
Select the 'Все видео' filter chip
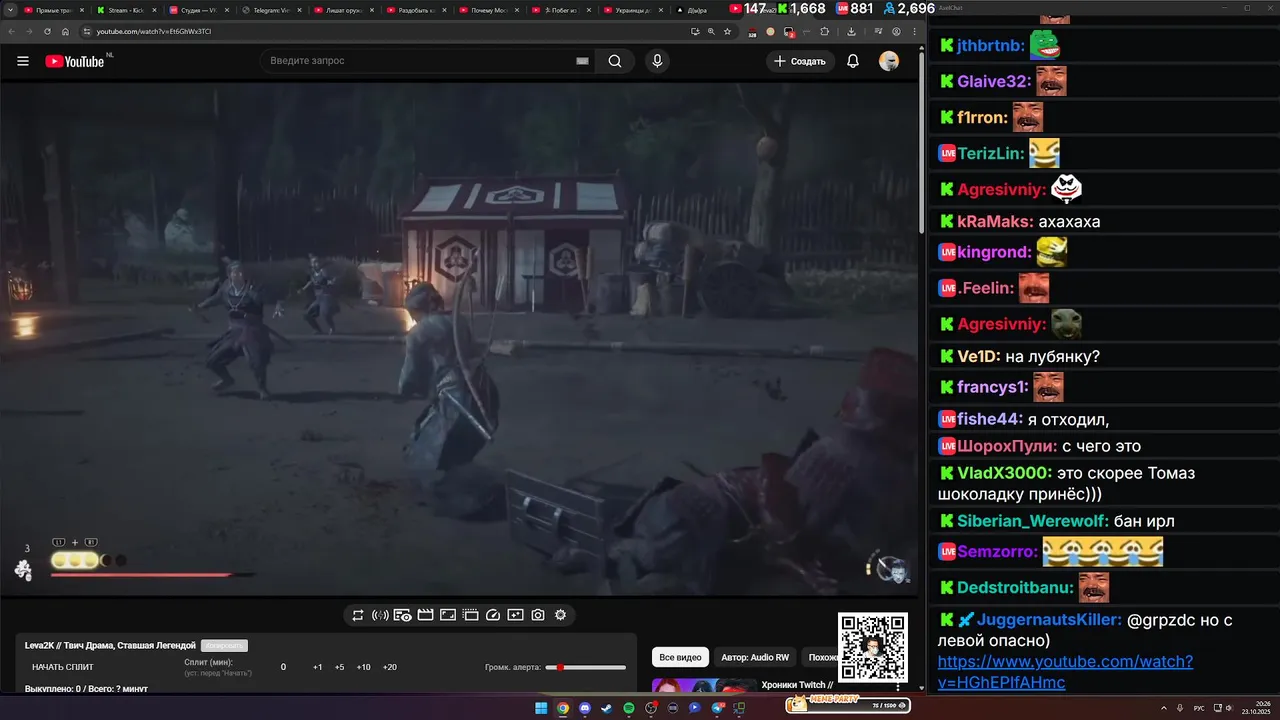(680, 657)
